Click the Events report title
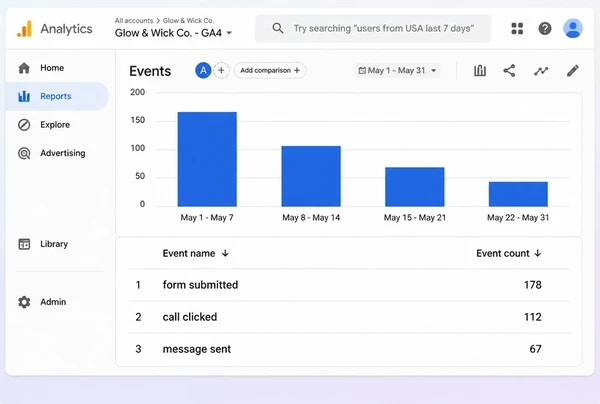The width and height of the screenshot is (600, 404). click(150, 71)
